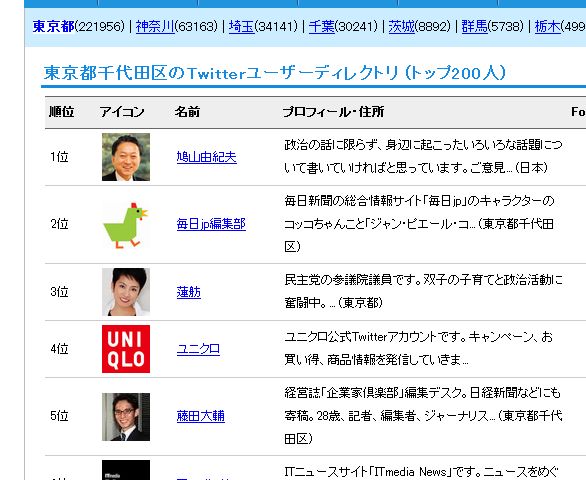Open the 藤田大輔 name link
The image size is (586, 480).
201,416
